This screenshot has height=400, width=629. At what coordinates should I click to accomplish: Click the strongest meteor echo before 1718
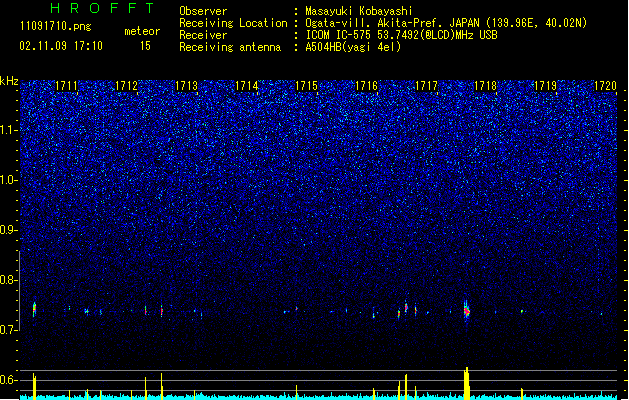pos(466,310)
